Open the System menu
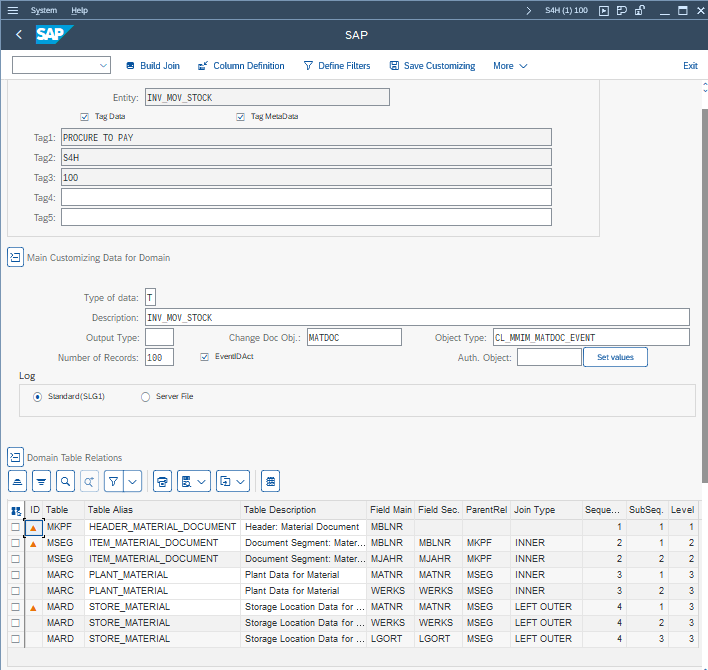Viewport: 708px width, 670px height. click(44, 10)
